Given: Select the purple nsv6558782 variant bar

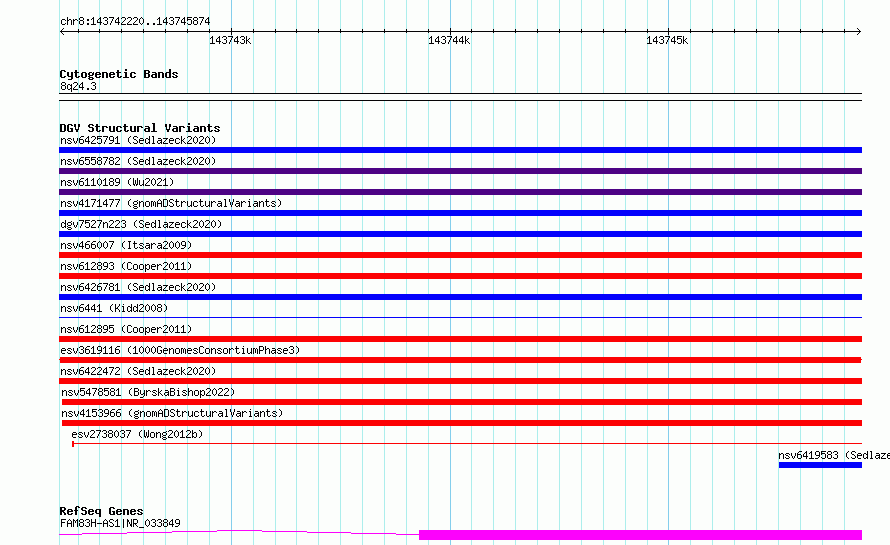Looking at the screenshot, I should 460,171.
